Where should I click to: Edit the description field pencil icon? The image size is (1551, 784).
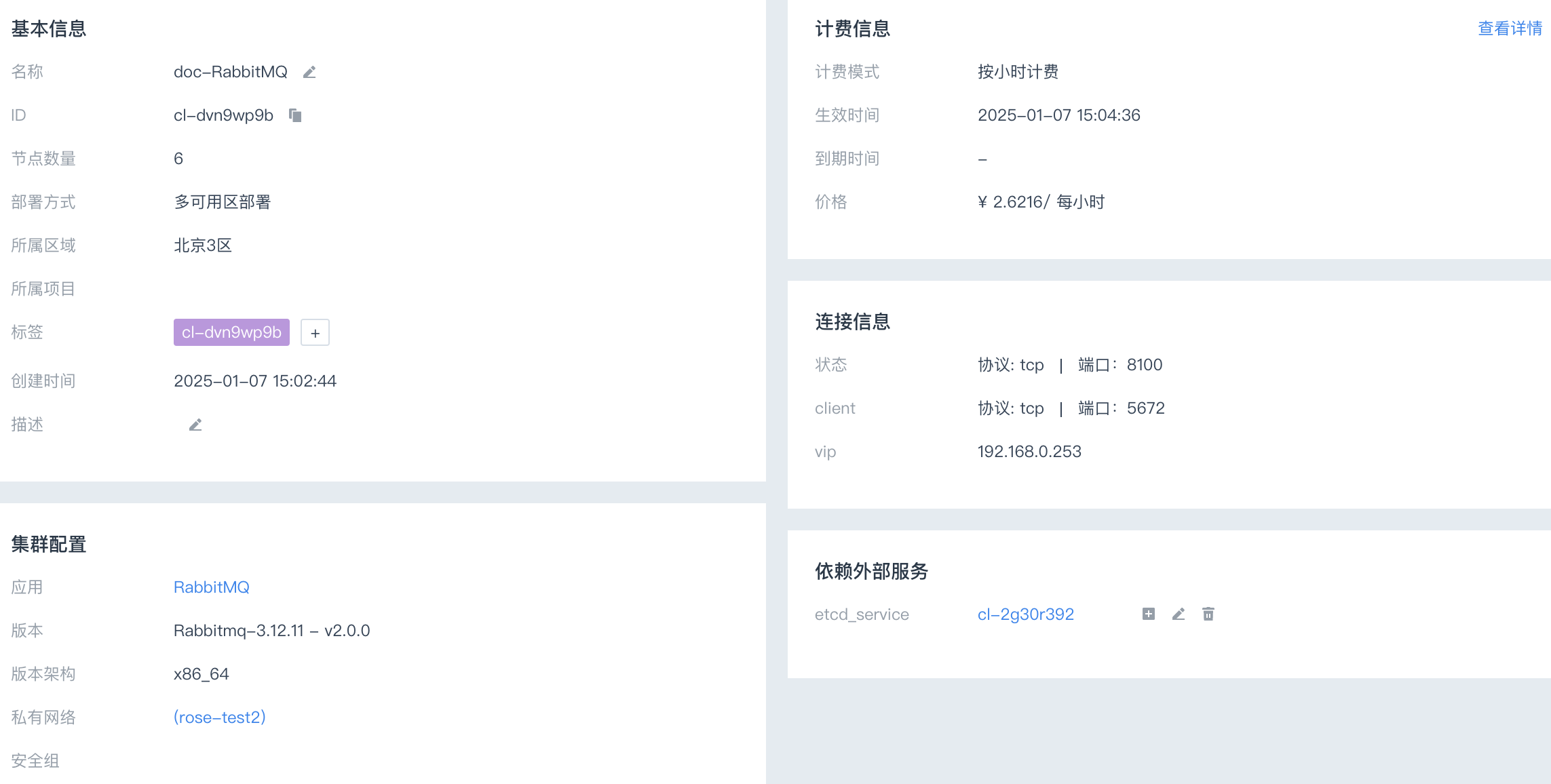[x=195, y=425]
